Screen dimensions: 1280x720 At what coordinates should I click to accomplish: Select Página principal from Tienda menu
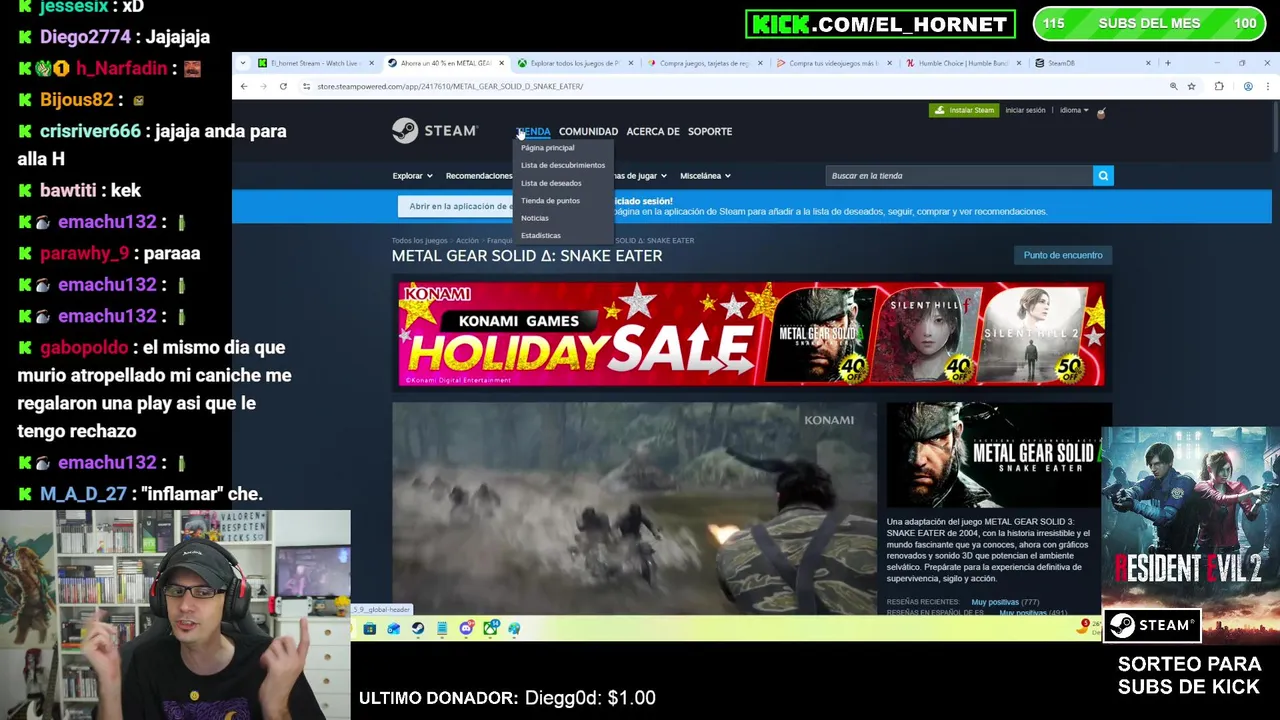tap(548, 148)
